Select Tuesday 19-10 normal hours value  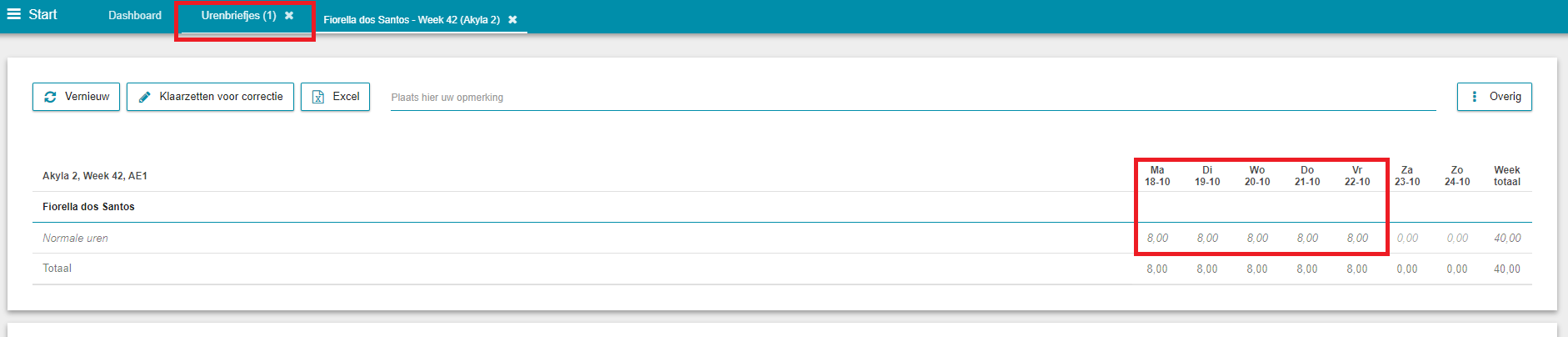pyautogui.click(x=1207, y=239)
